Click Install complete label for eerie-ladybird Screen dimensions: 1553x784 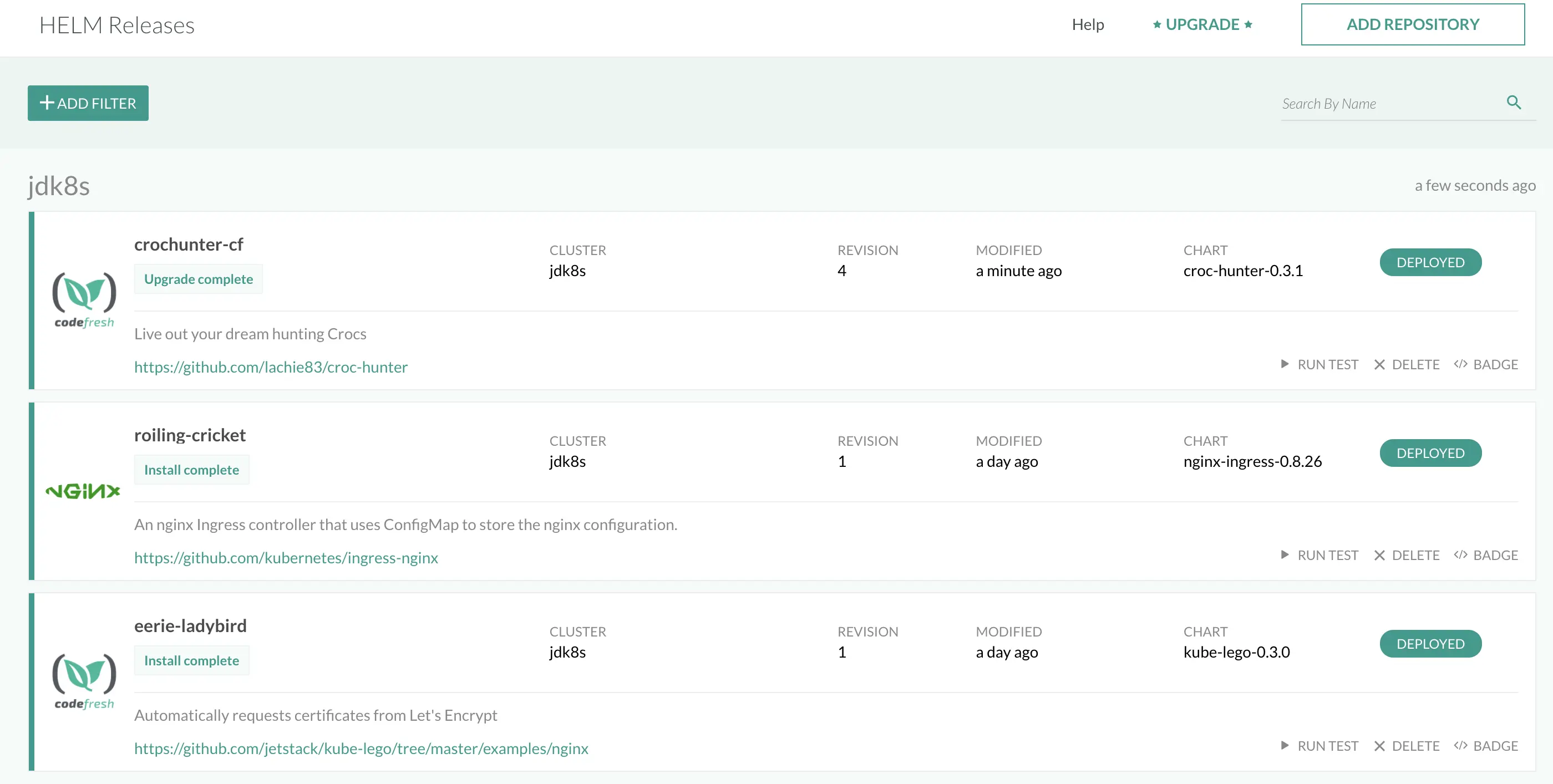pyautogui.click(x=192, y=660)
